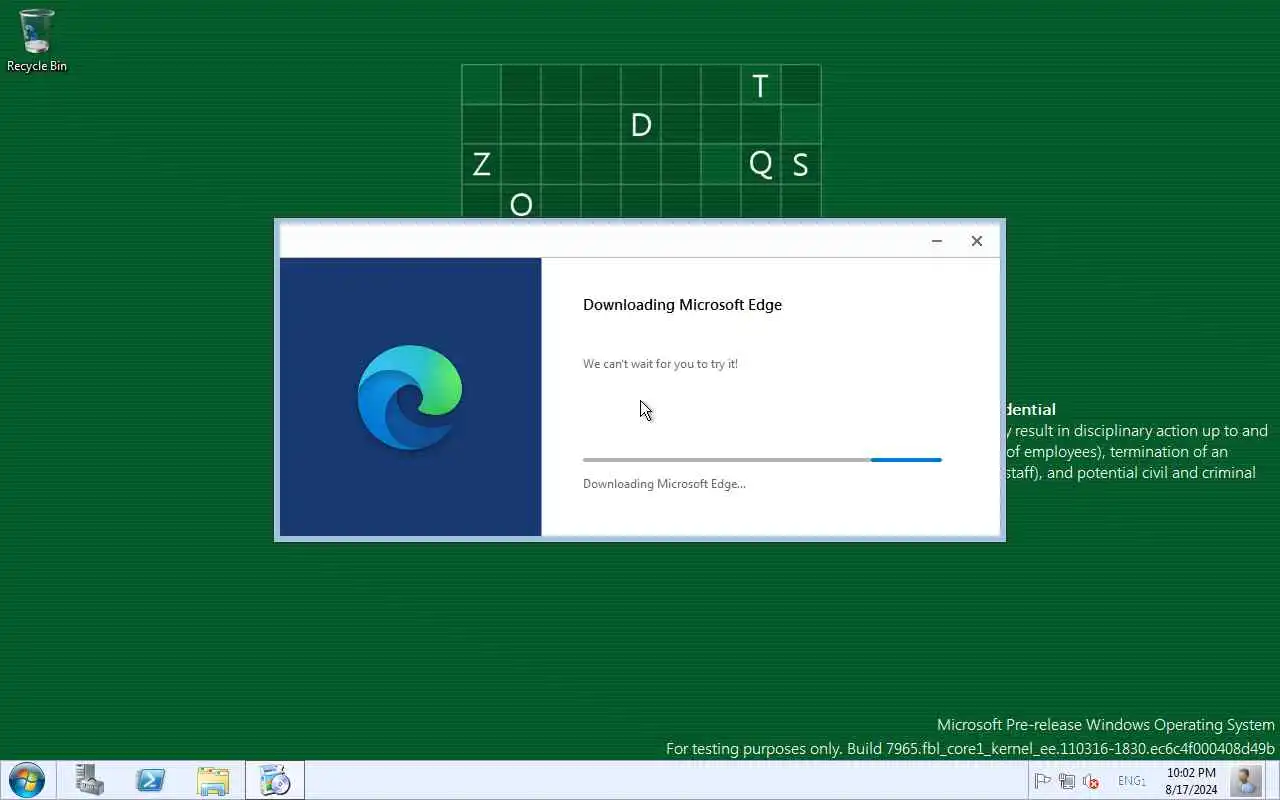The image size is (1280, 800).
Task: Click the network tray icon
Action: [x=1066, y=781]
